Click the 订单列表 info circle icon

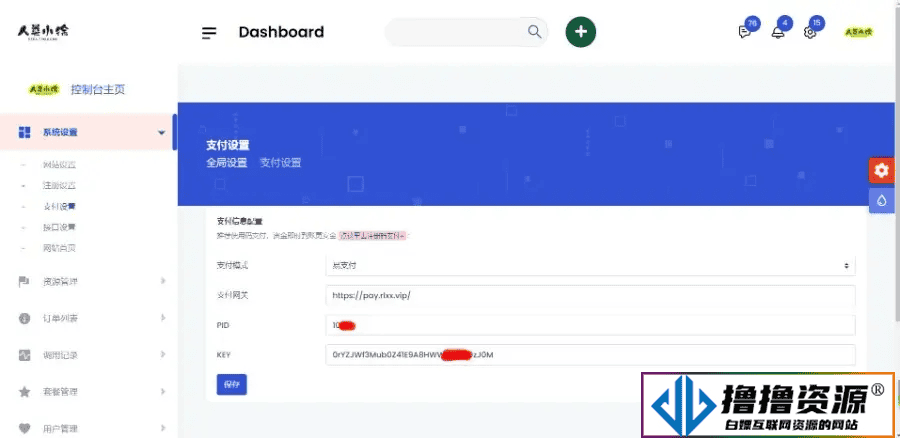point(24,318)
